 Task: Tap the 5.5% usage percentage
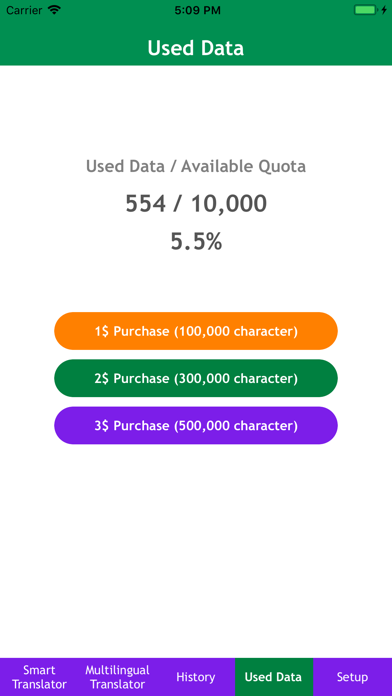tap(196, 241)
